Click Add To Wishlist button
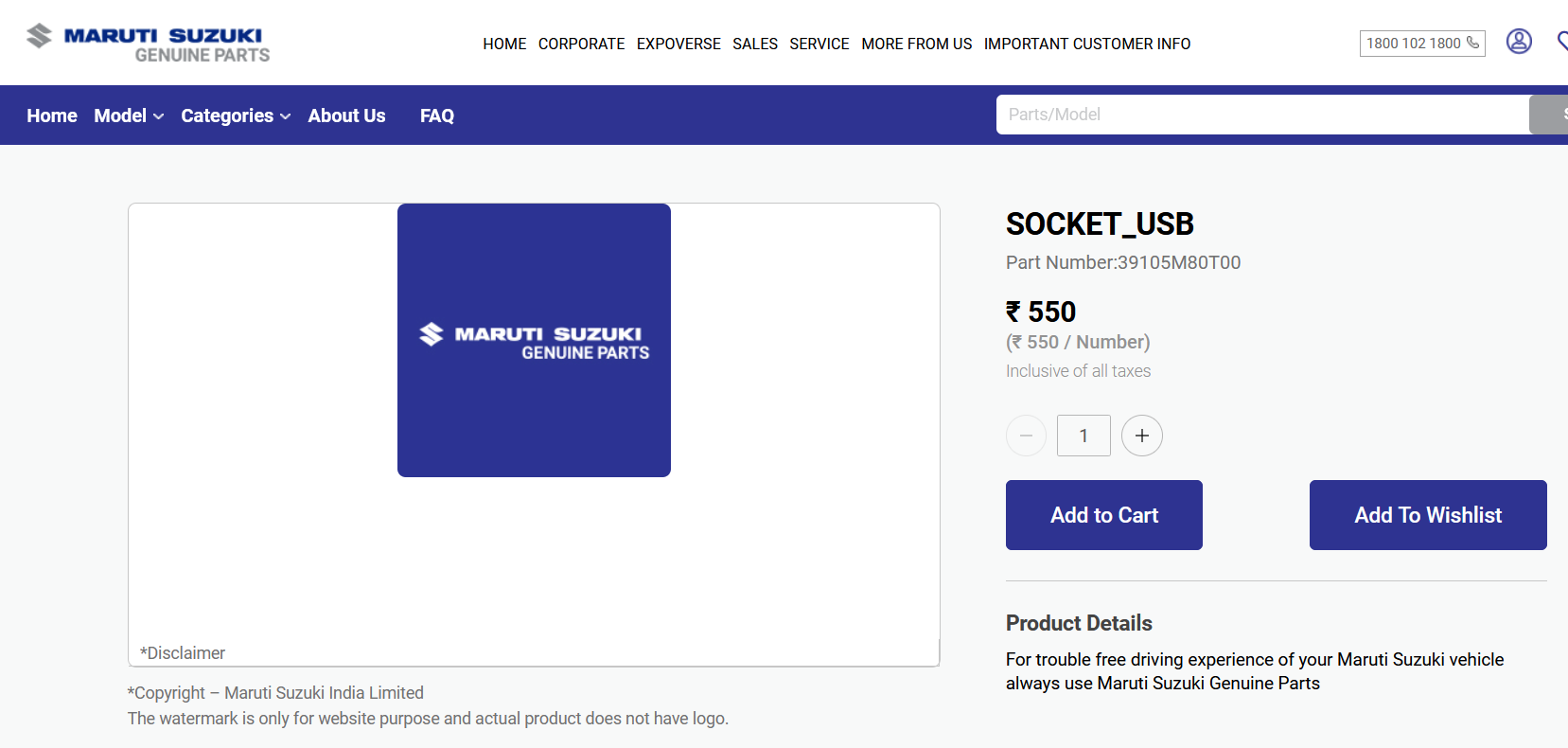1568x748 pixels. [x=1427, y=515]
